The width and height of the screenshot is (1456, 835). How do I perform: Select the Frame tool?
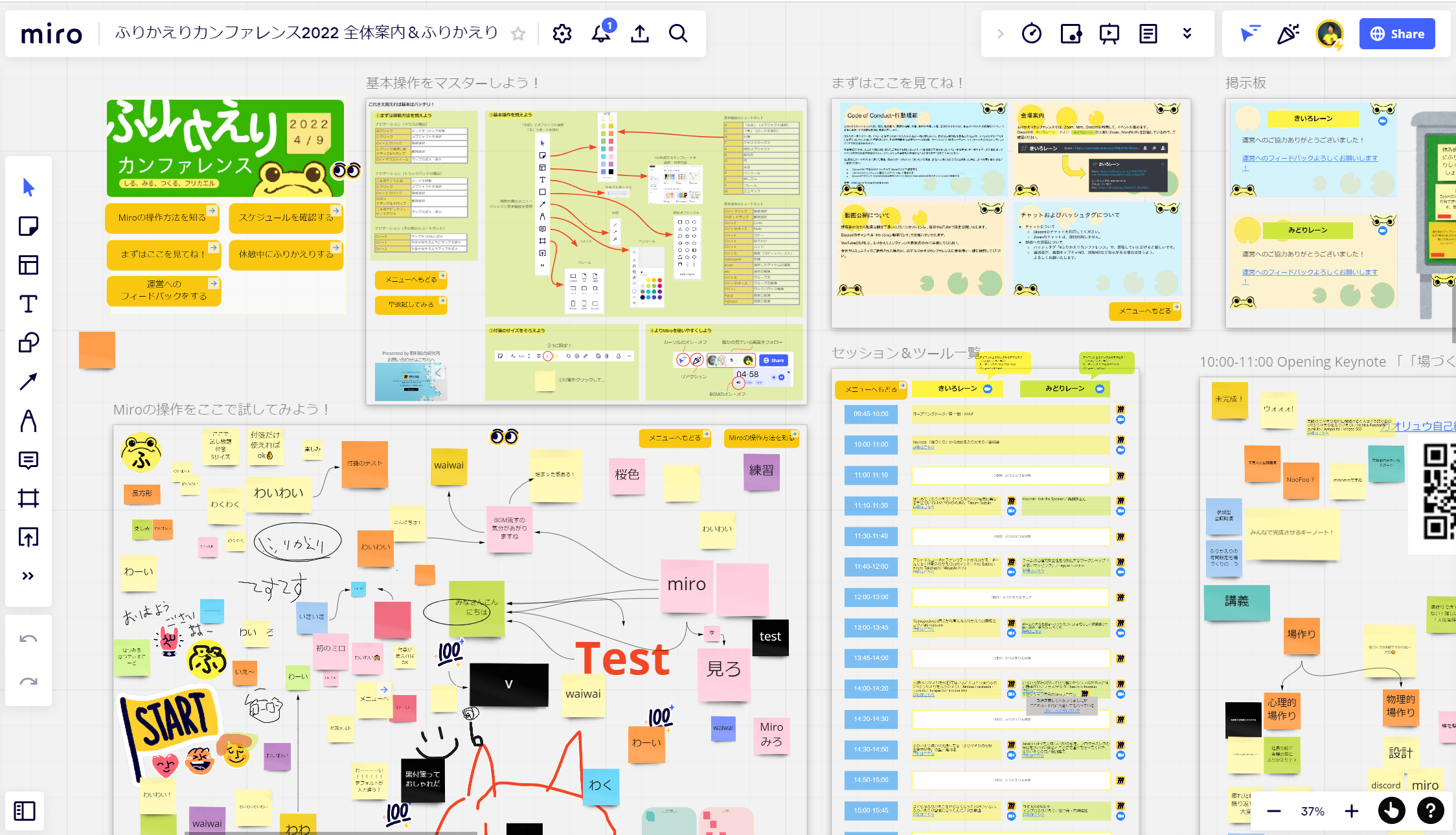click(28, 498)
